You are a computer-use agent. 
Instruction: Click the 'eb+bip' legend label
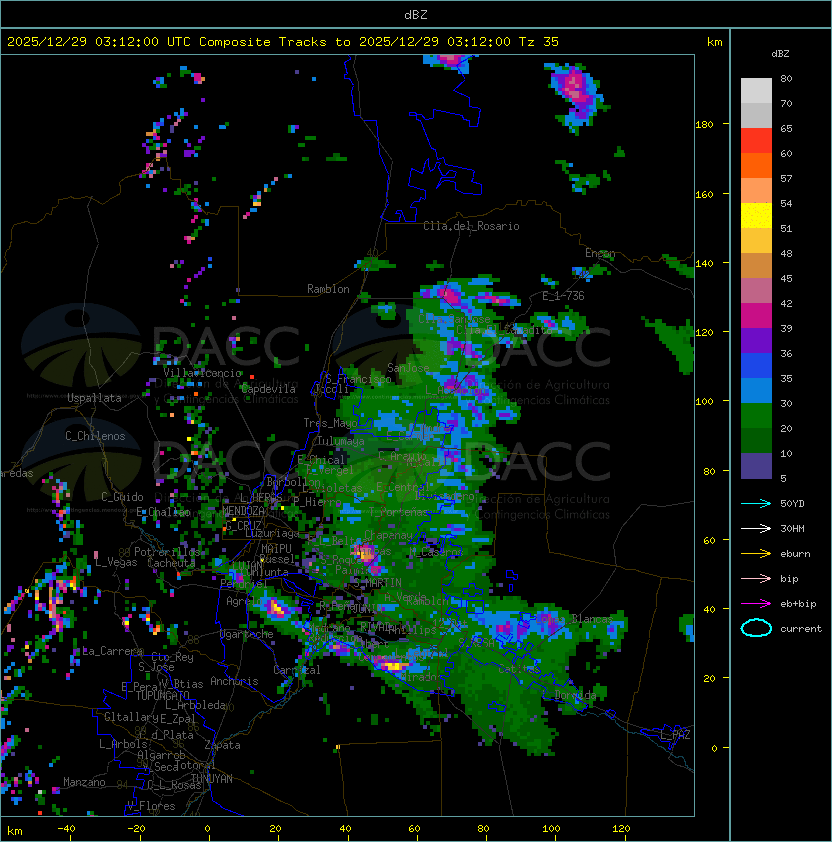pos(798,604)
